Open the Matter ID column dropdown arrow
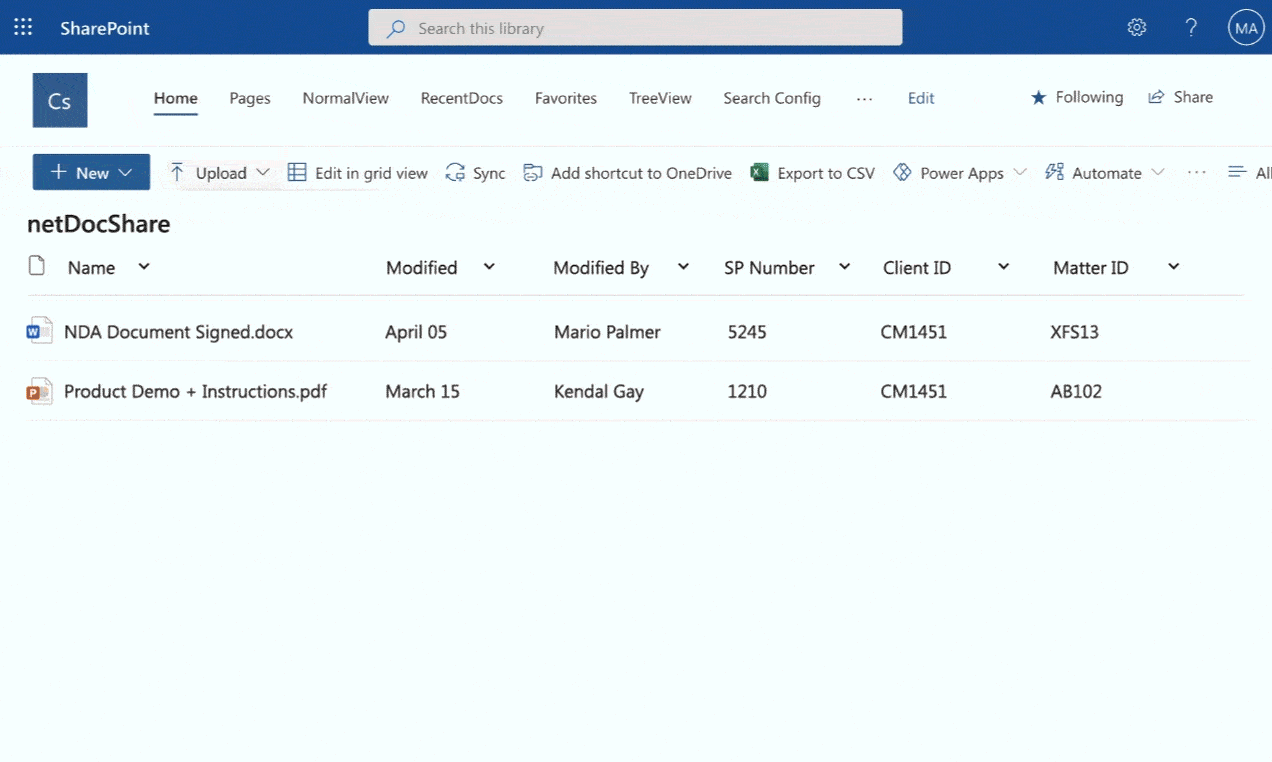 [x=1174, y=266]
